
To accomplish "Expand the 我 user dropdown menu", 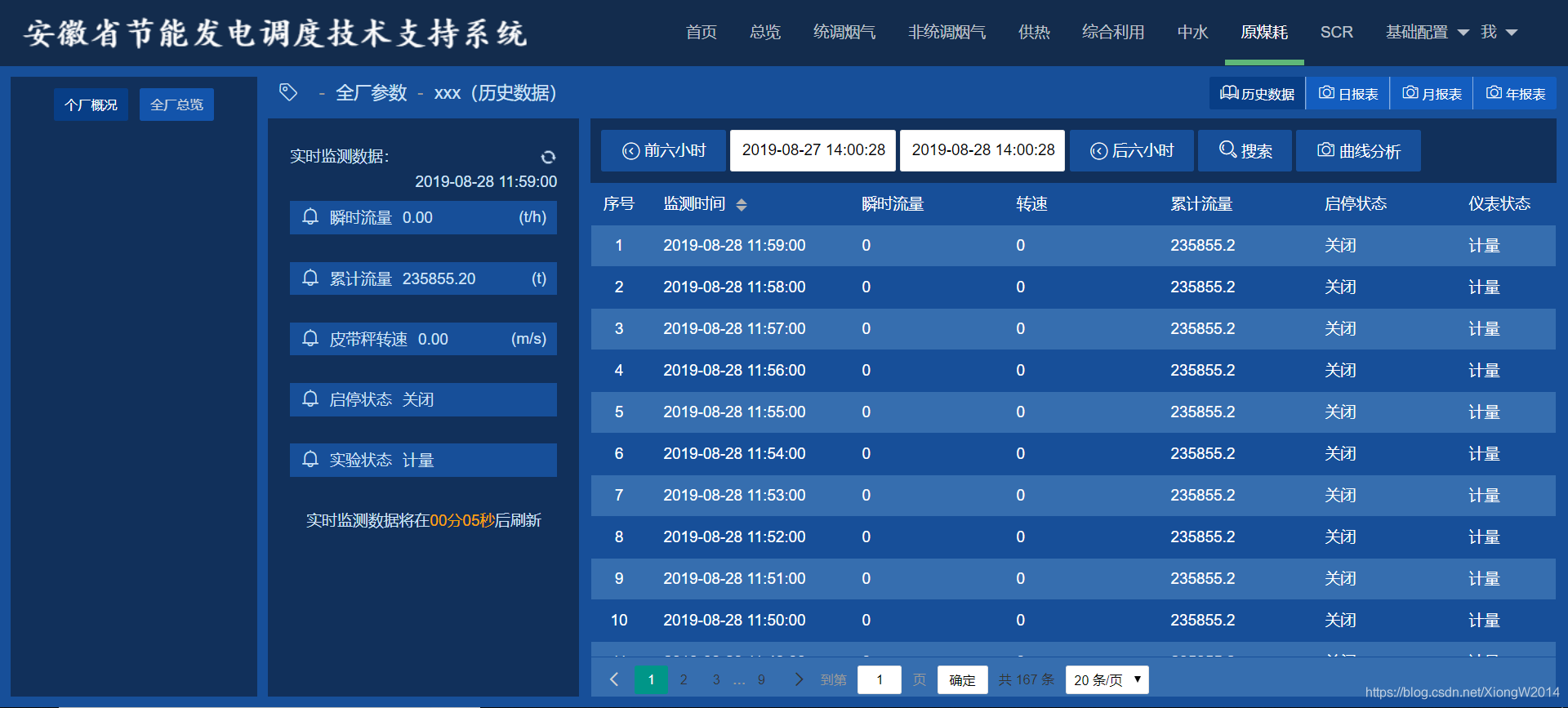I will point(1499,32).
